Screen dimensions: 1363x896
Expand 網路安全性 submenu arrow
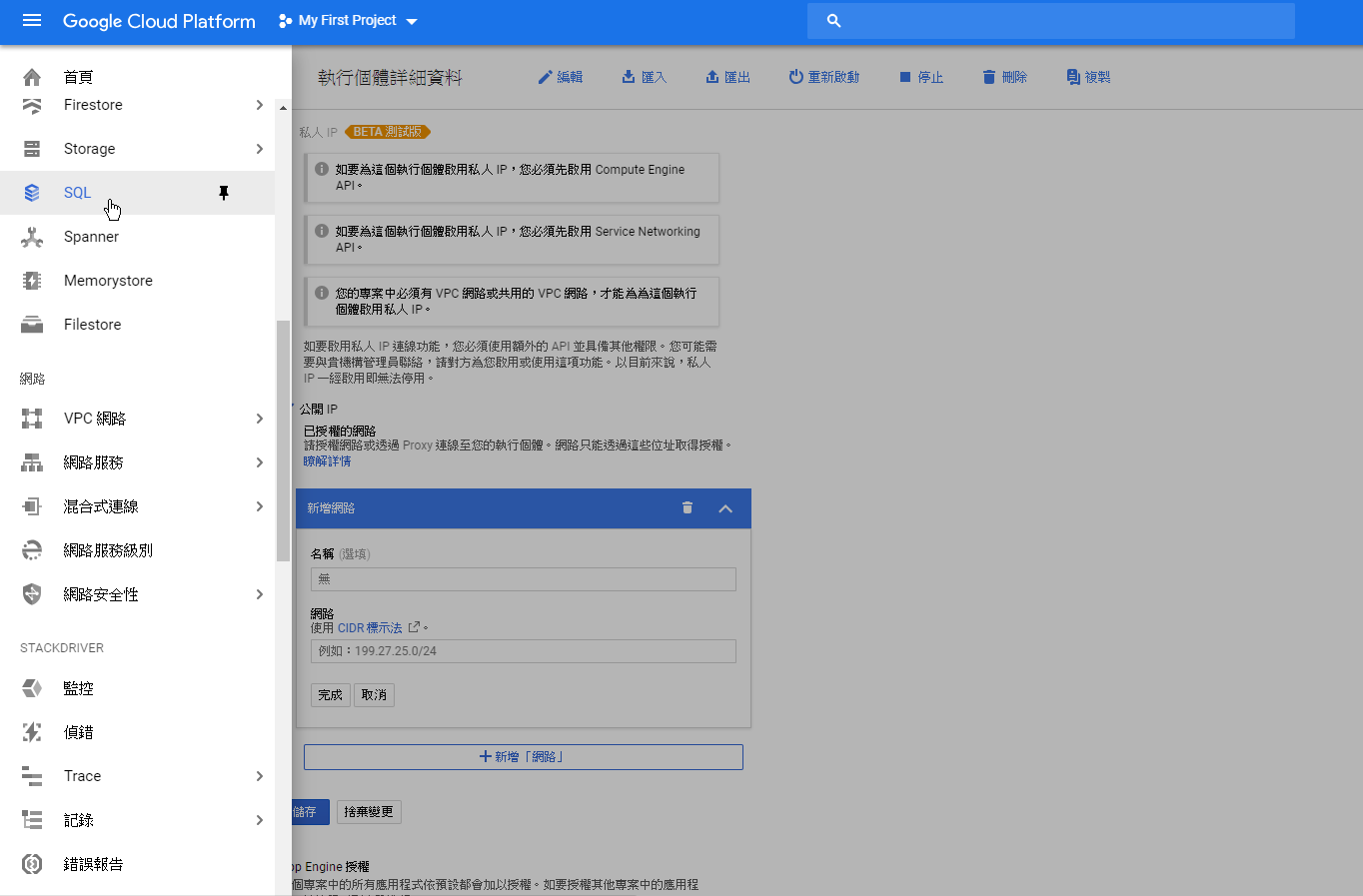click(259, 594)
